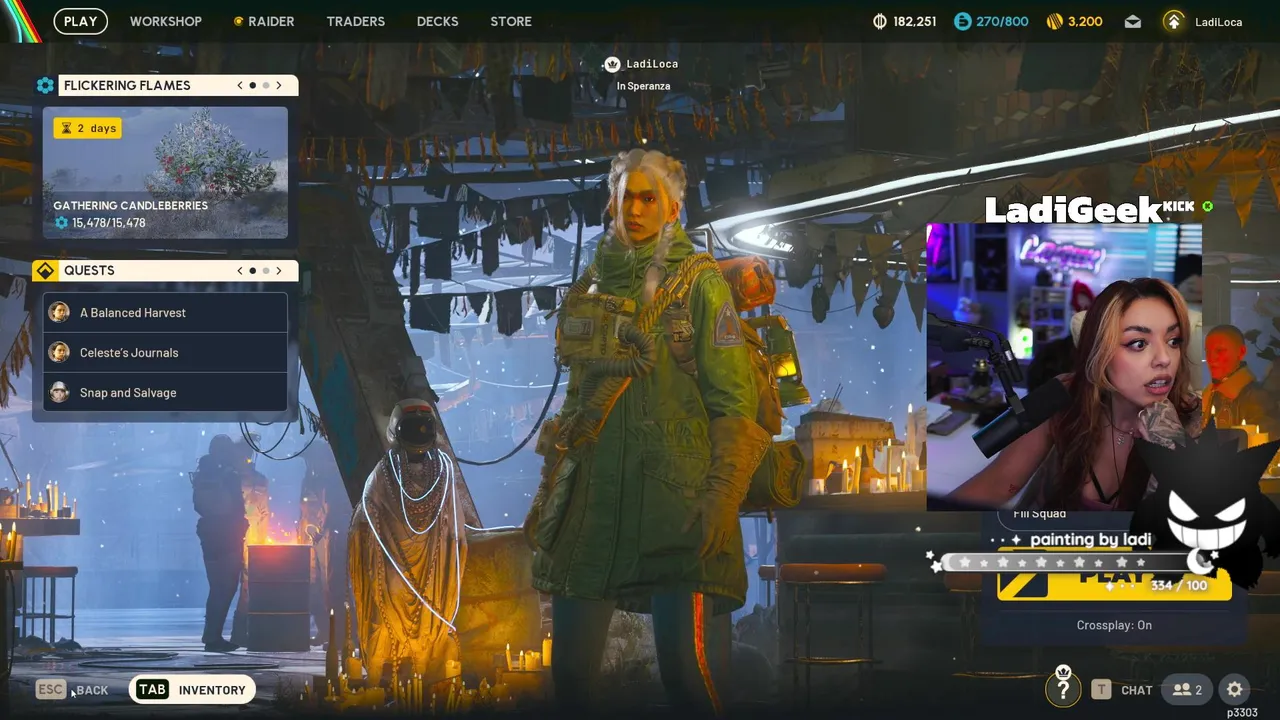Open the RAIDER tab

tap(264, 21)
